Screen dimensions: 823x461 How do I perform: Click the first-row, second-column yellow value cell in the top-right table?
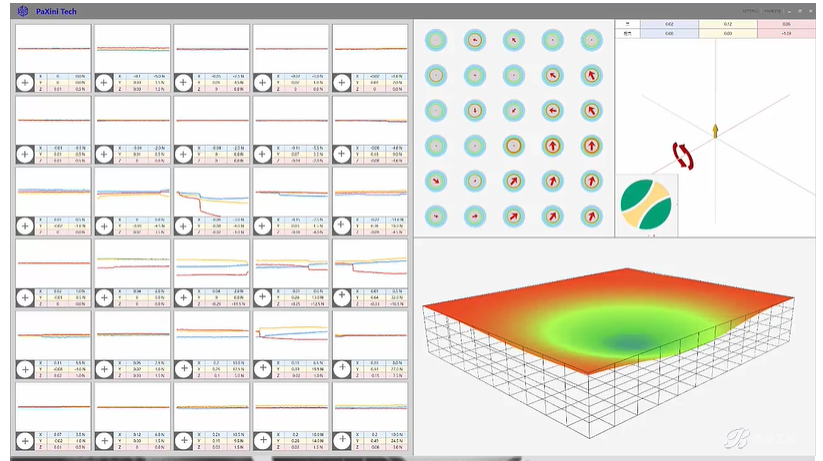click(727, 24)
